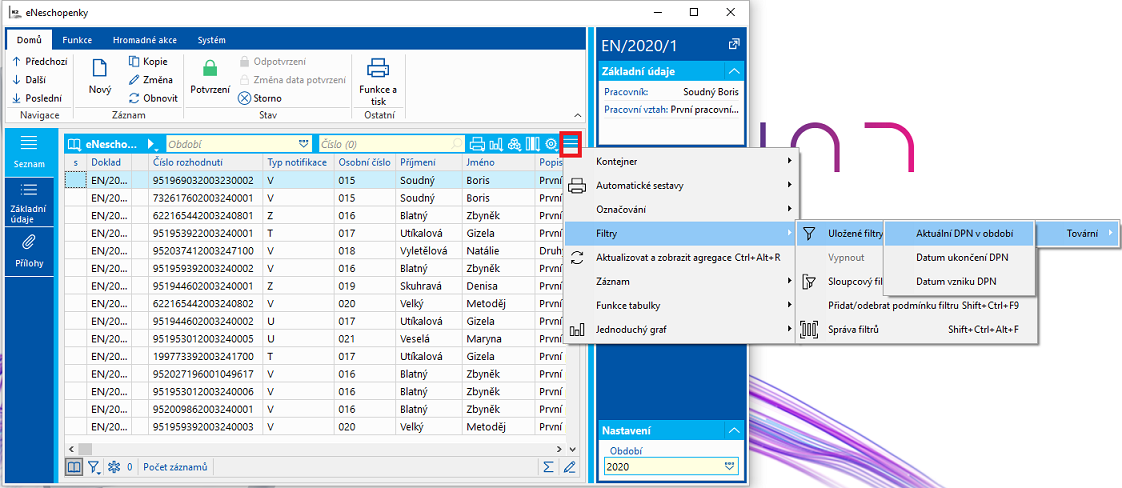The width and height of the screenshot is (1122, 488).
Task: Select Aktuální DPN v období filter
Action: click(x=960, y=233)
